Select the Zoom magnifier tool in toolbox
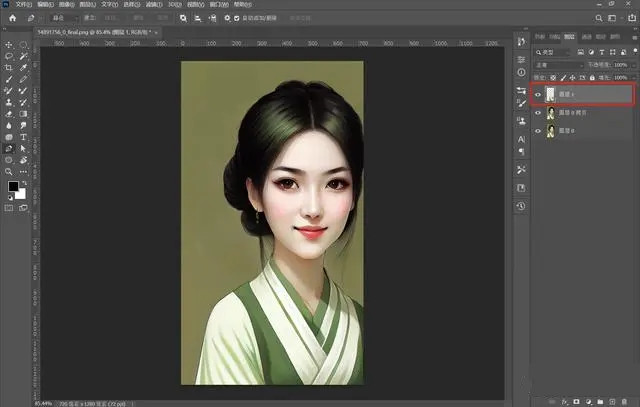640x407 pixels. pyautogui.click(x=9, y=171)
